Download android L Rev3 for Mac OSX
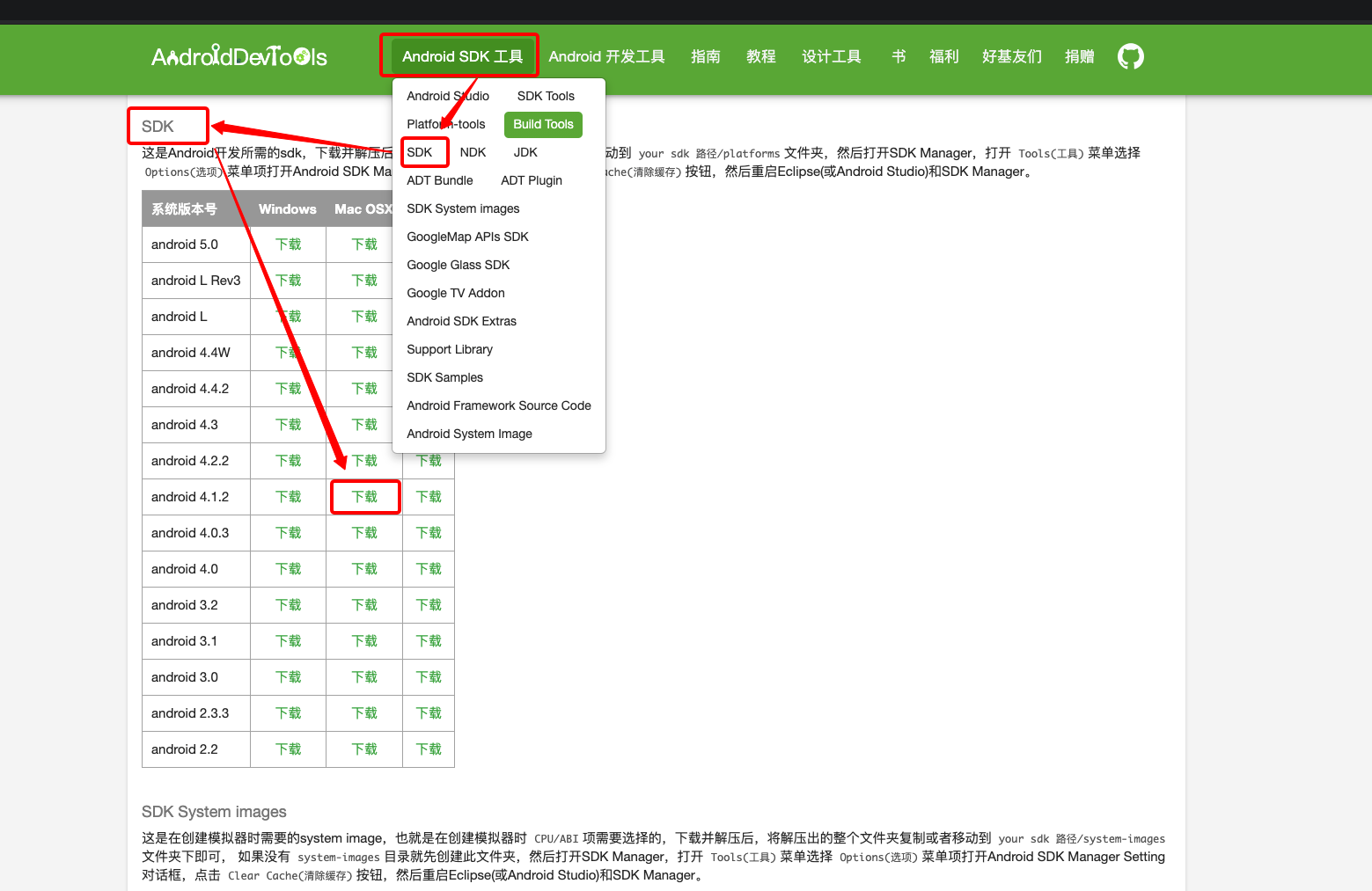The image size is (1372, 891). pyautogui.click(x=364, y=281)
